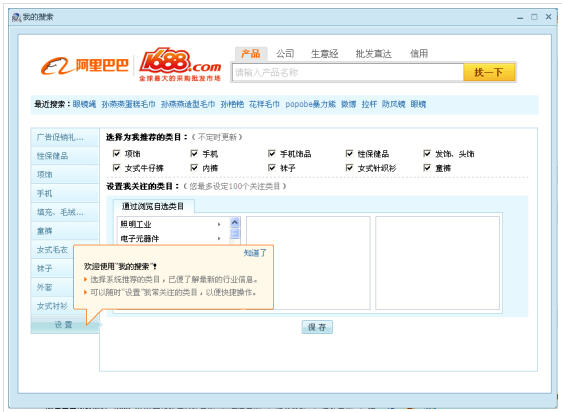This screenshot has width=562, height=412.
Task: Toggle the 手机饰品 checkbox
Action: 272,153
